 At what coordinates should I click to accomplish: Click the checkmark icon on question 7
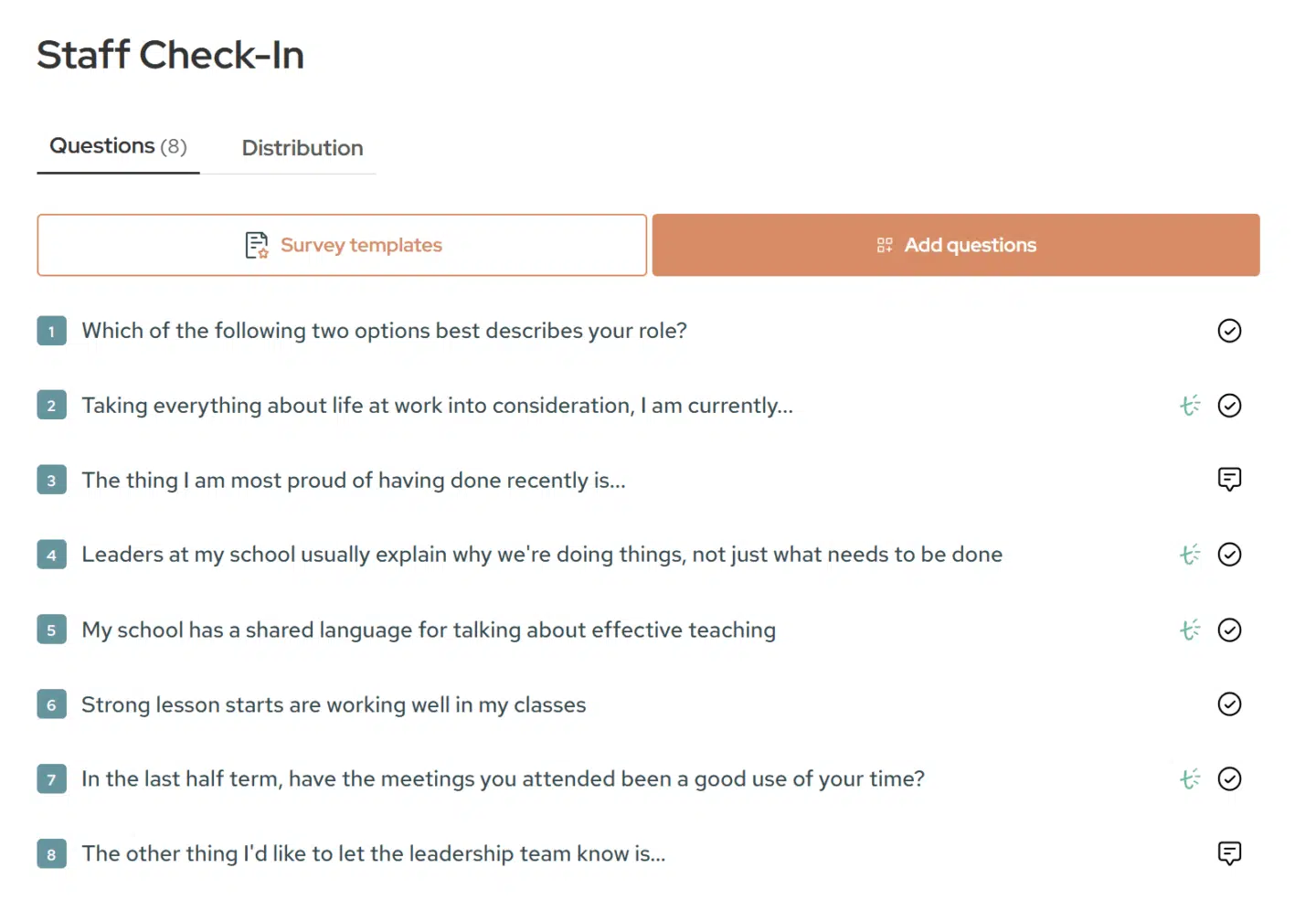[x=1229, y=779]
